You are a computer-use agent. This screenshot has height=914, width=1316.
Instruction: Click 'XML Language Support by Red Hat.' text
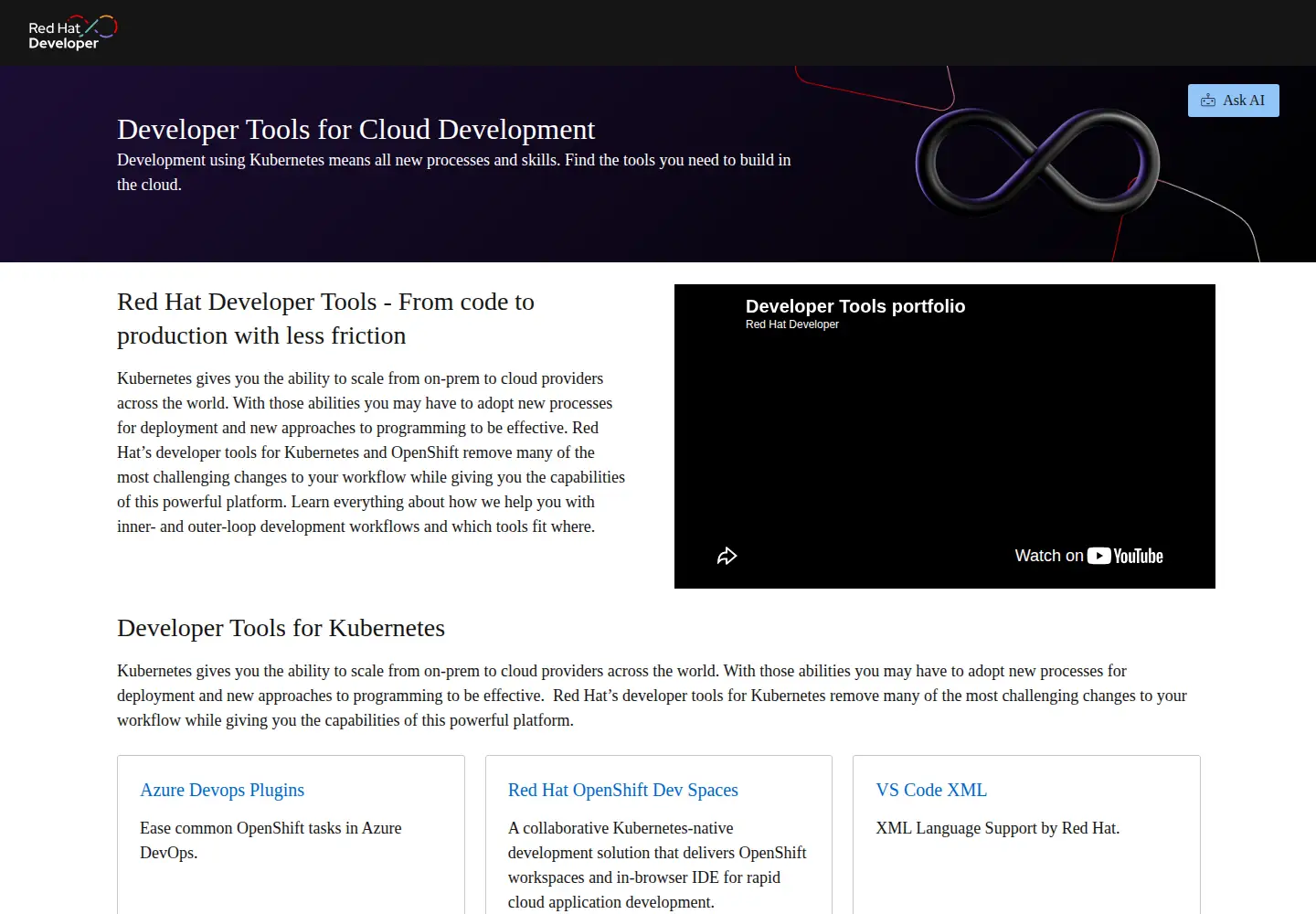[x=997, y=828]
